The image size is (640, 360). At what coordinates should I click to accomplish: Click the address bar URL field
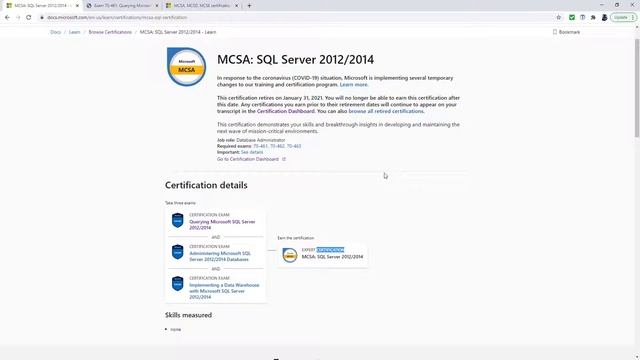[298, 18]
